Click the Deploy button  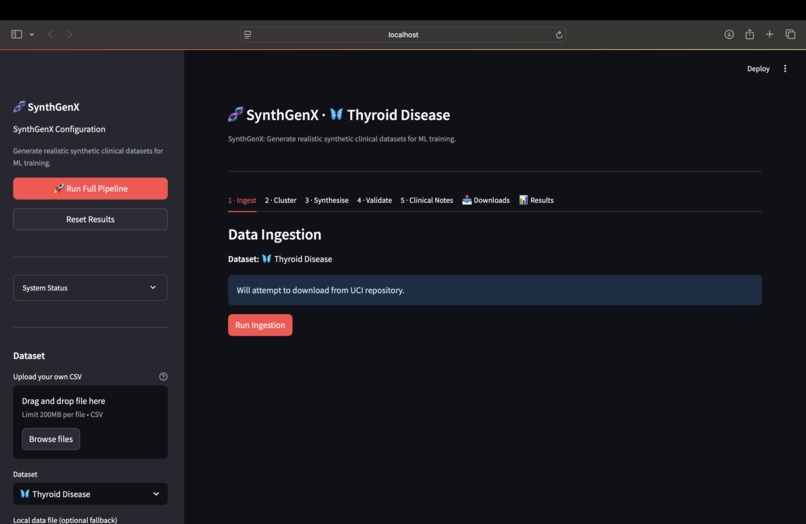(x=758, y=69)
